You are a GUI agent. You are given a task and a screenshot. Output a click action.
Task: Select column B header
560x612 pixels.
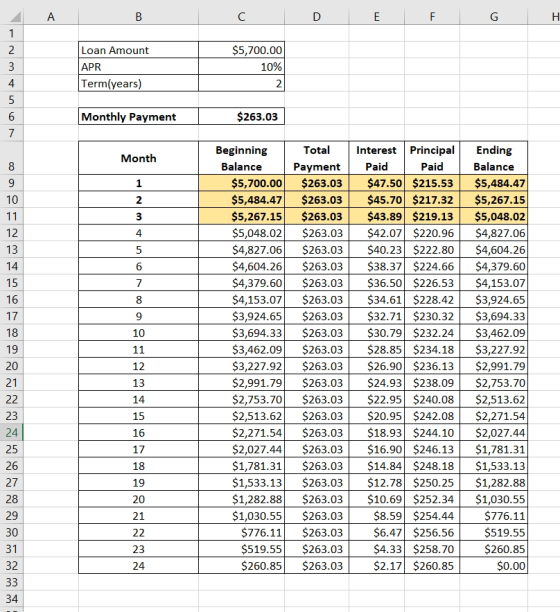pos(139,17)
